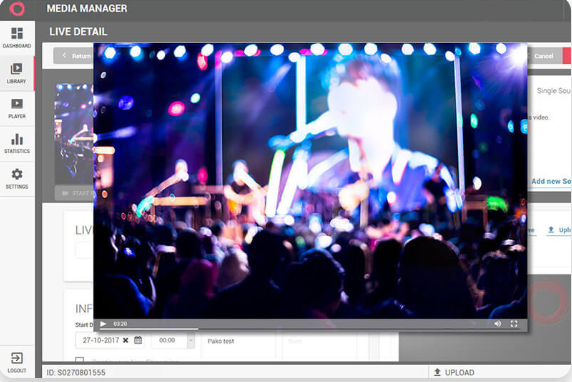Click the Cancel button
This screenshot has height=382, width=572.
point(544,56)
